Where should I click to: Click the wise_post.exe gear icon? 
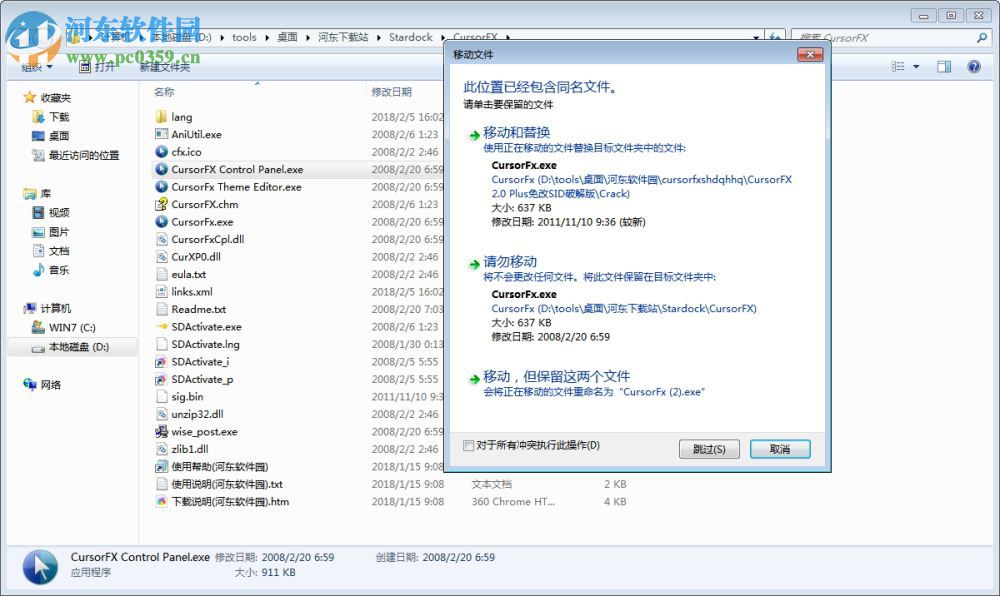coord(162,432)
